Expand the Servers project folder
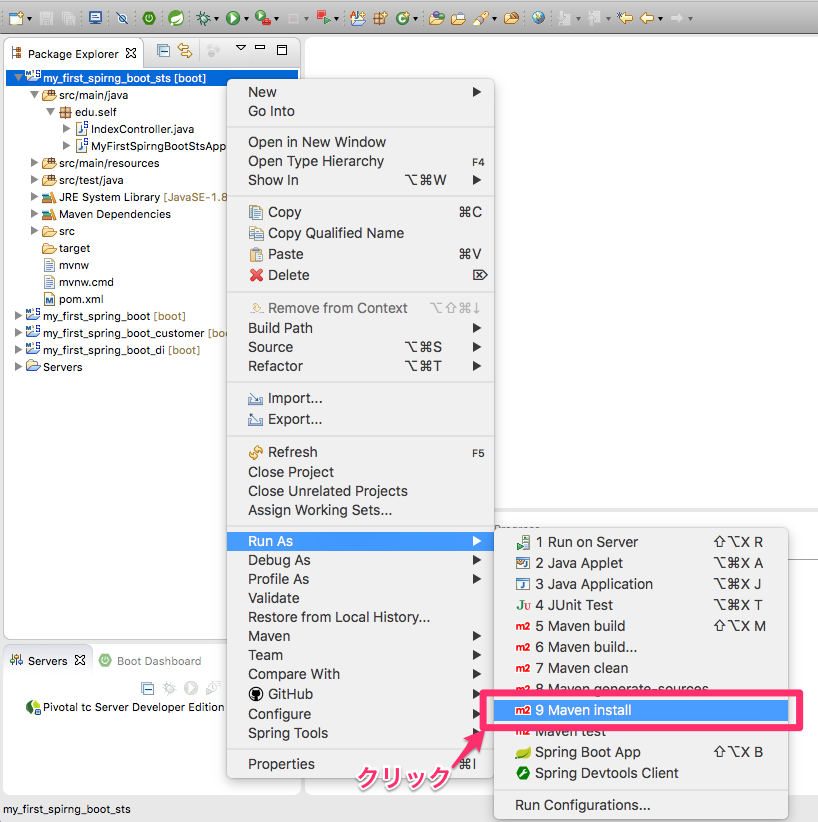This screenshot has height=822, width=818. [18, 366]
